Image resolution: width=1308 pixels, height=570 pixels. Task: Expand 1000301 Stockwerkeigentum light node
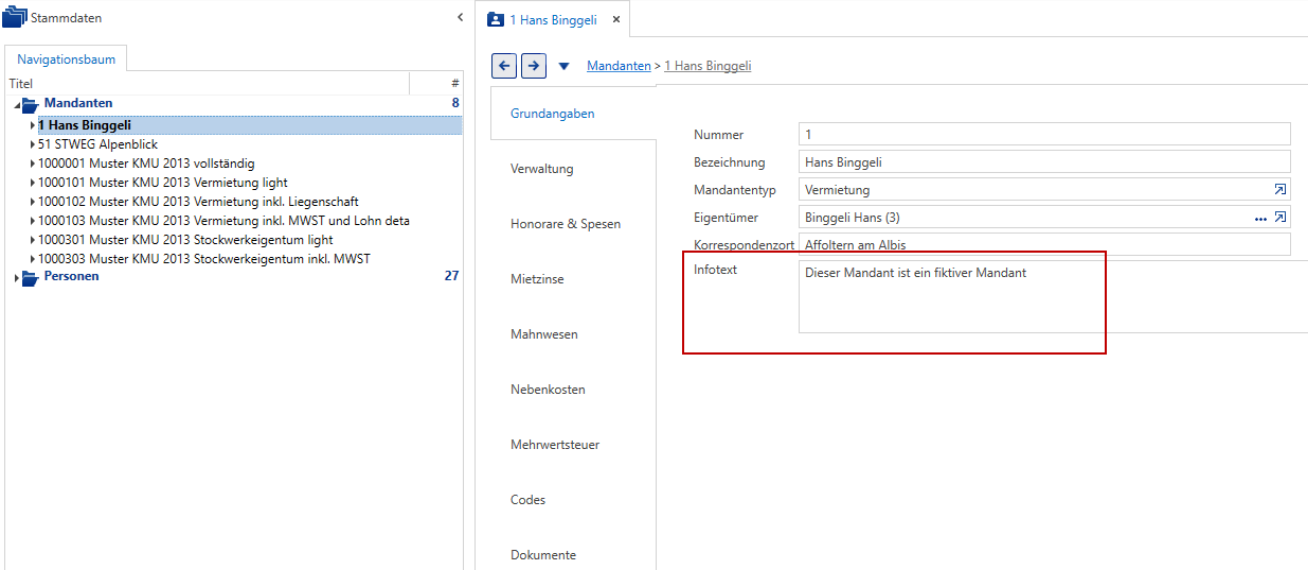click(33, 240)
